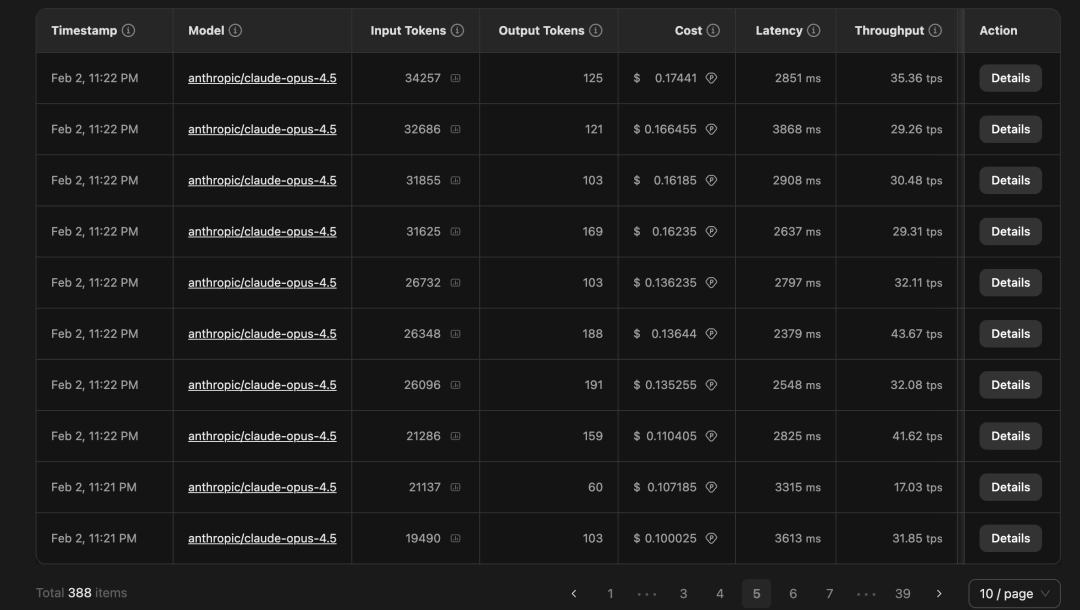This screenshot has width=1080, height=610.
Task: Jump to last page 39
Action: pyautogui.click(x=902, y=593)
